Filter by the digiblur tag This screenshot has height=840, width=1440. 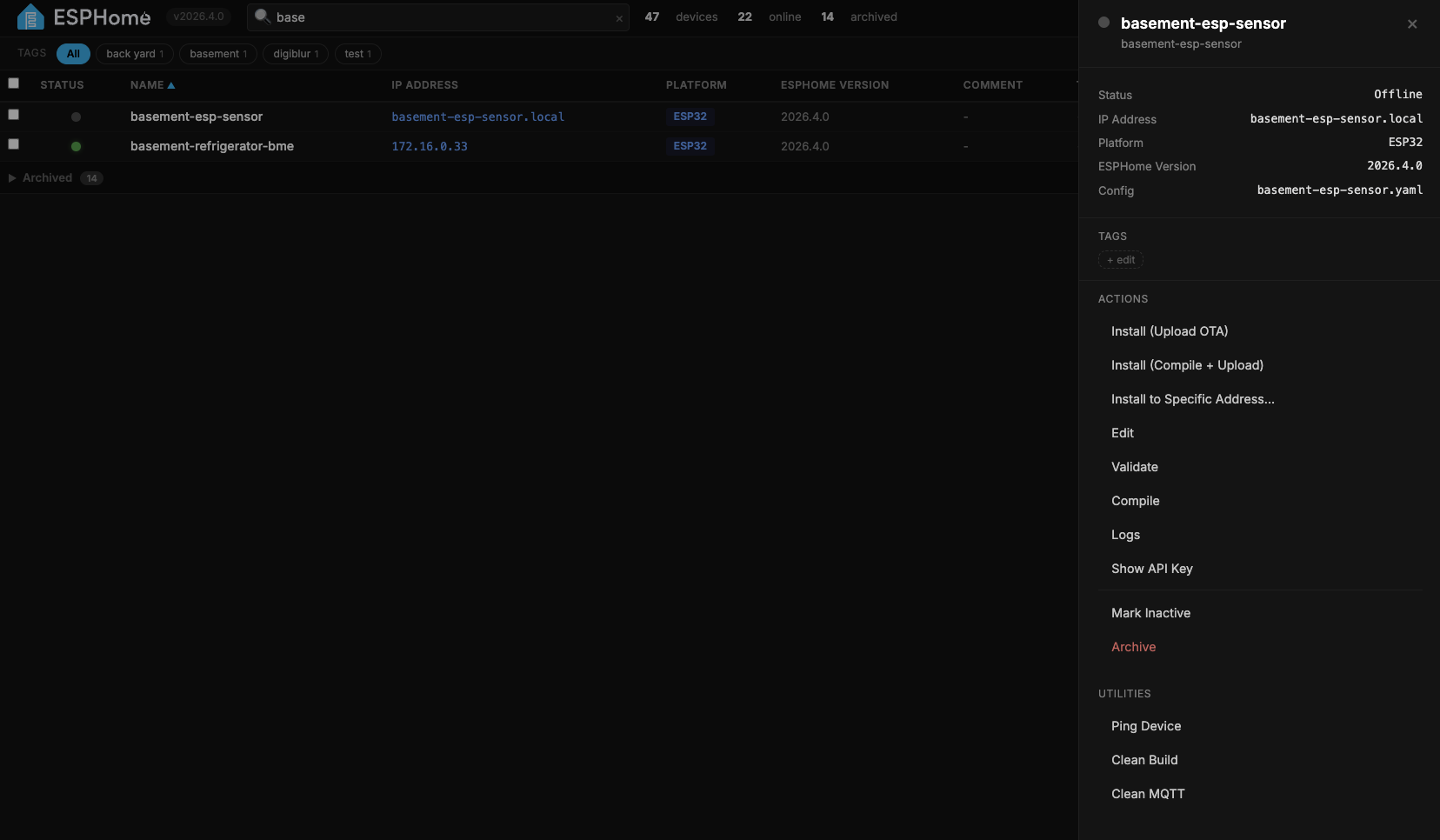click(x=296, y=54)
